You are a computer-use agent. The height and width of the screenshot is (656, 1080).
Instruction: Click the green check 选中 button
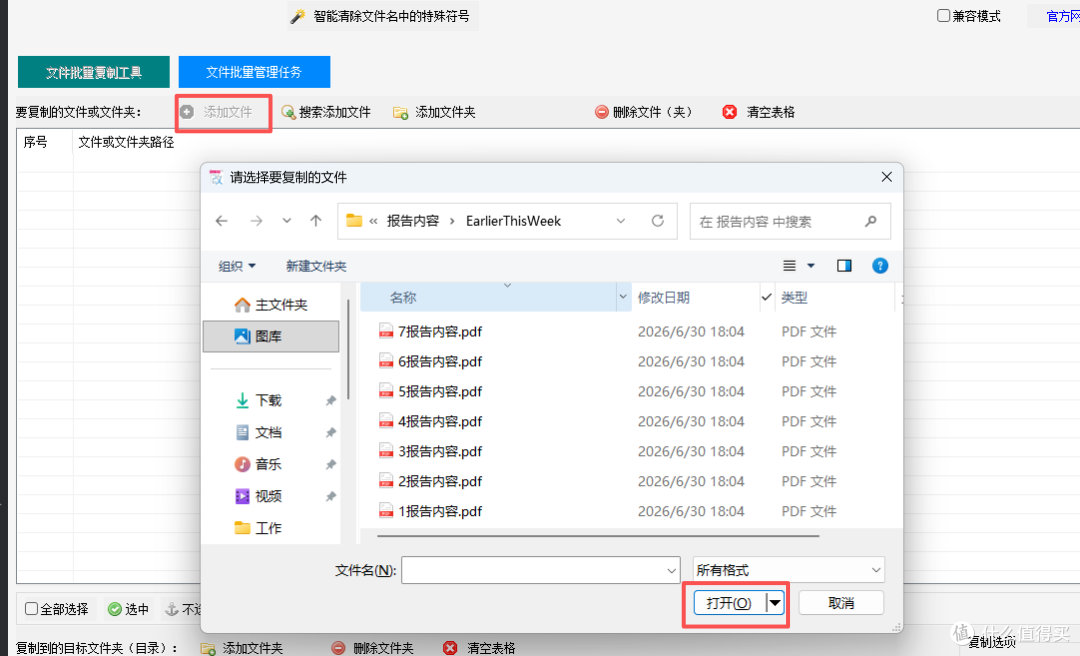click(x=128, y=609)
